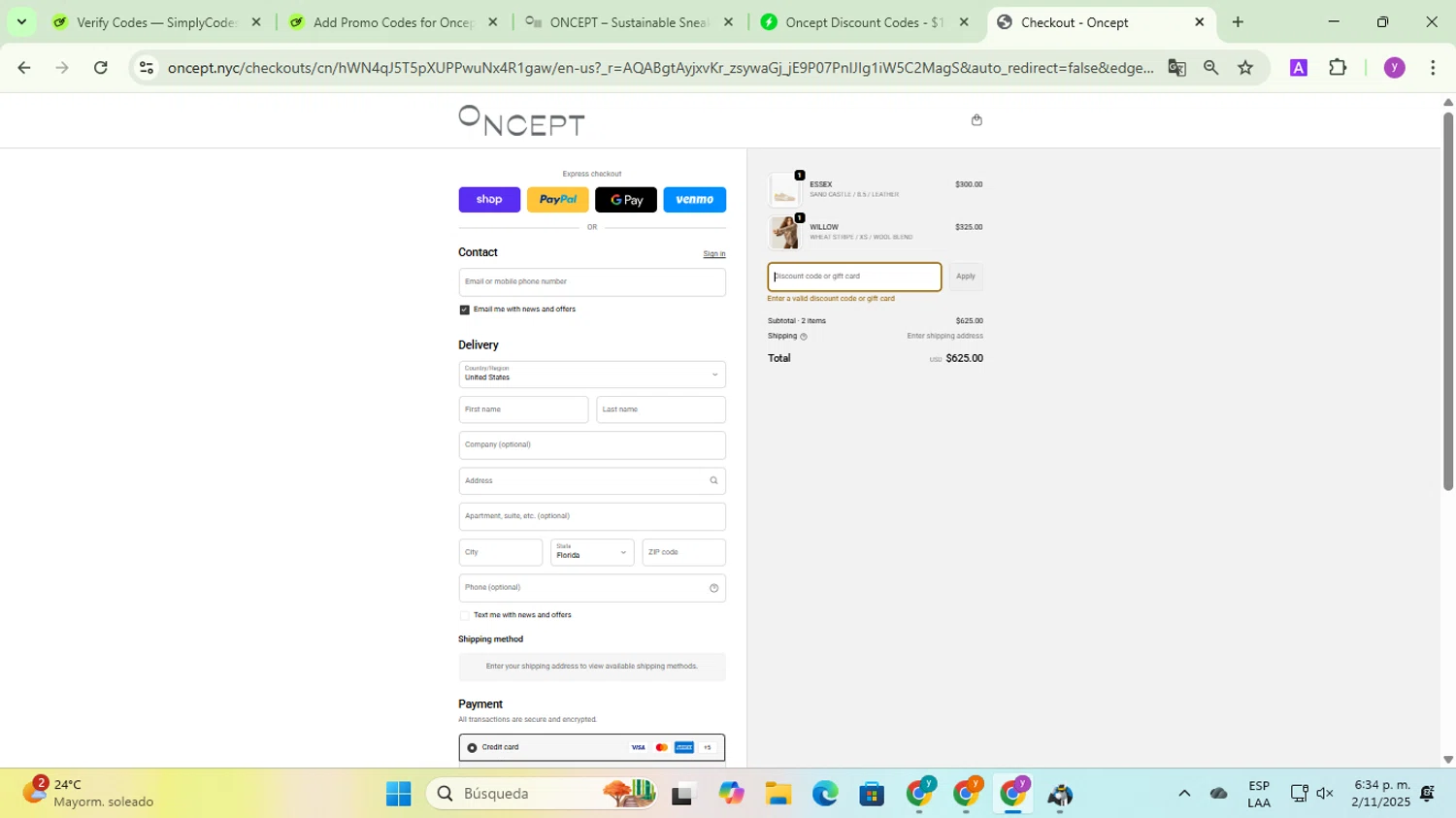Switch to the Add Promo Codes for Oncept tab
Screen dimensions: 1456x818
pos(393,22)
